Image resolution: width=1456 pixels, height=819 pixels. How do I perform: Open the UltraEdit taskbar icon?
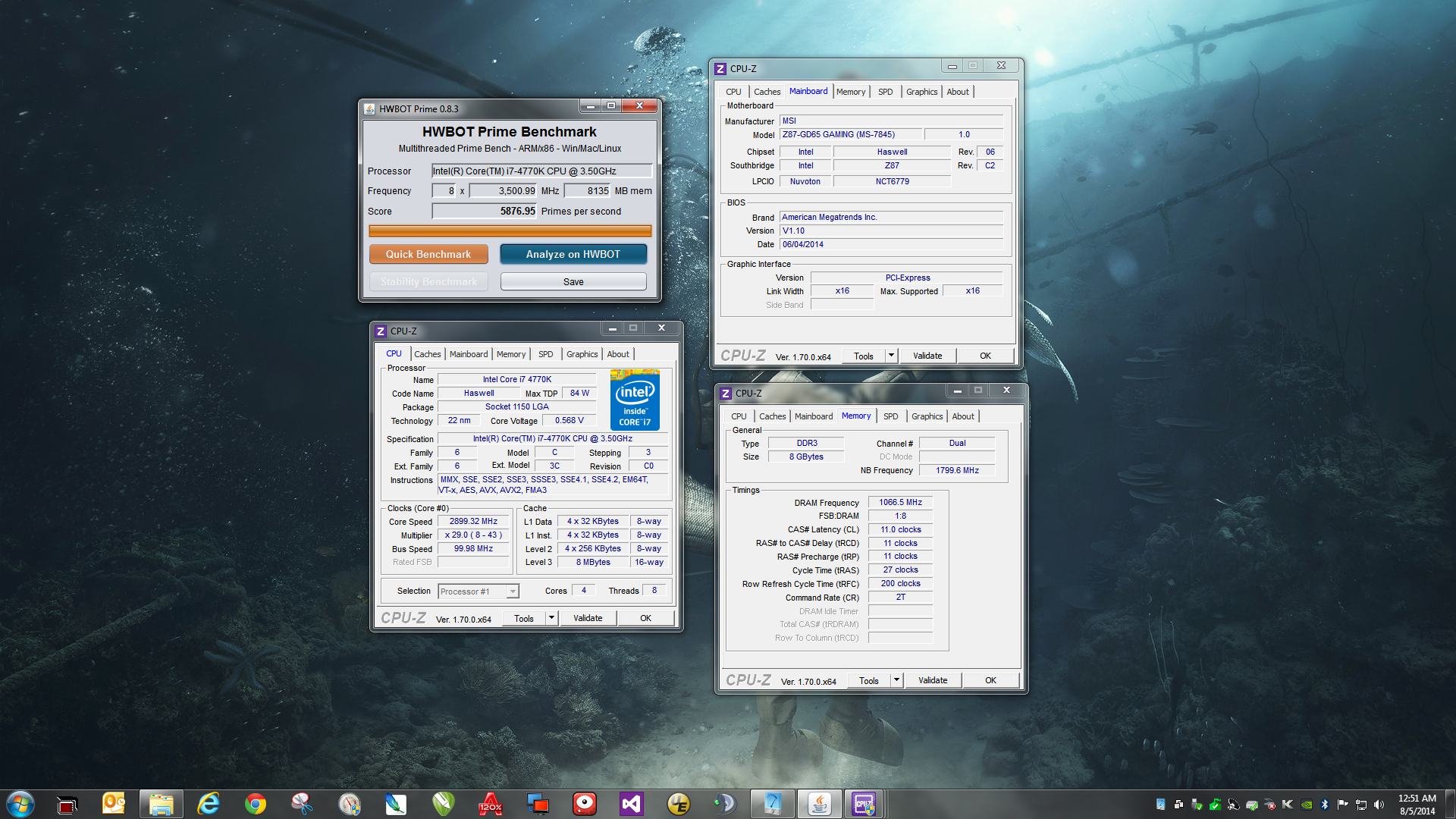678,804
